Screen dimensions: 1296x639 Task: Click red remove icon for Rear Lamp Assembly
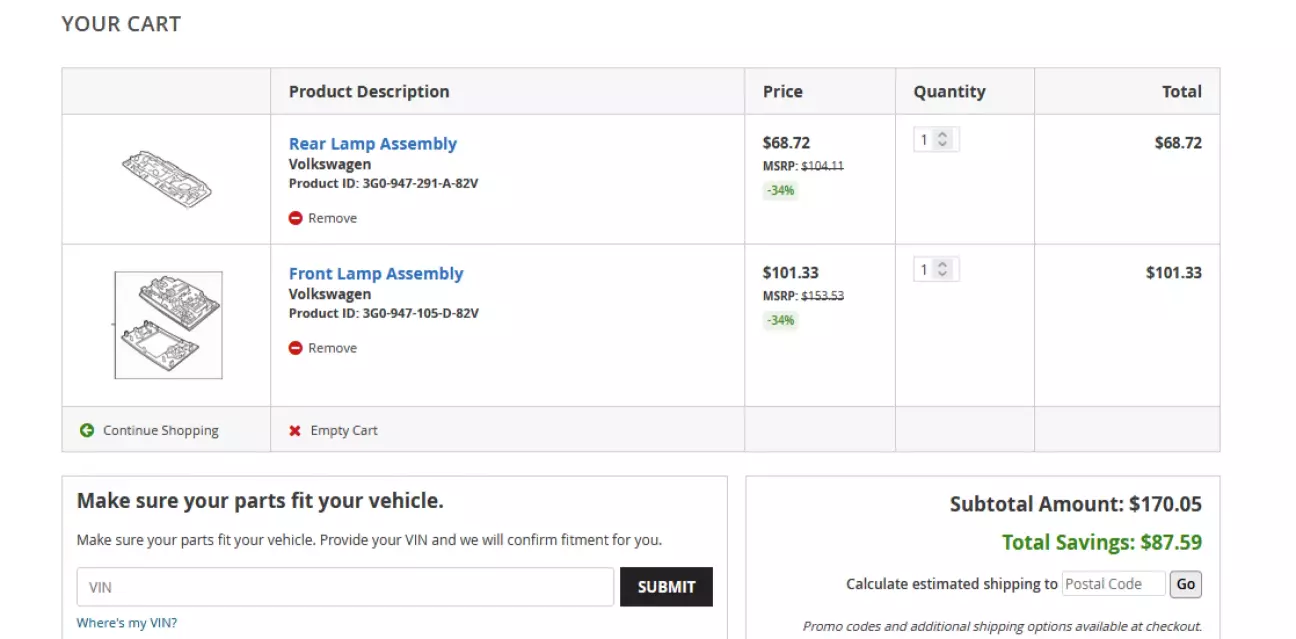pos(295,218)
